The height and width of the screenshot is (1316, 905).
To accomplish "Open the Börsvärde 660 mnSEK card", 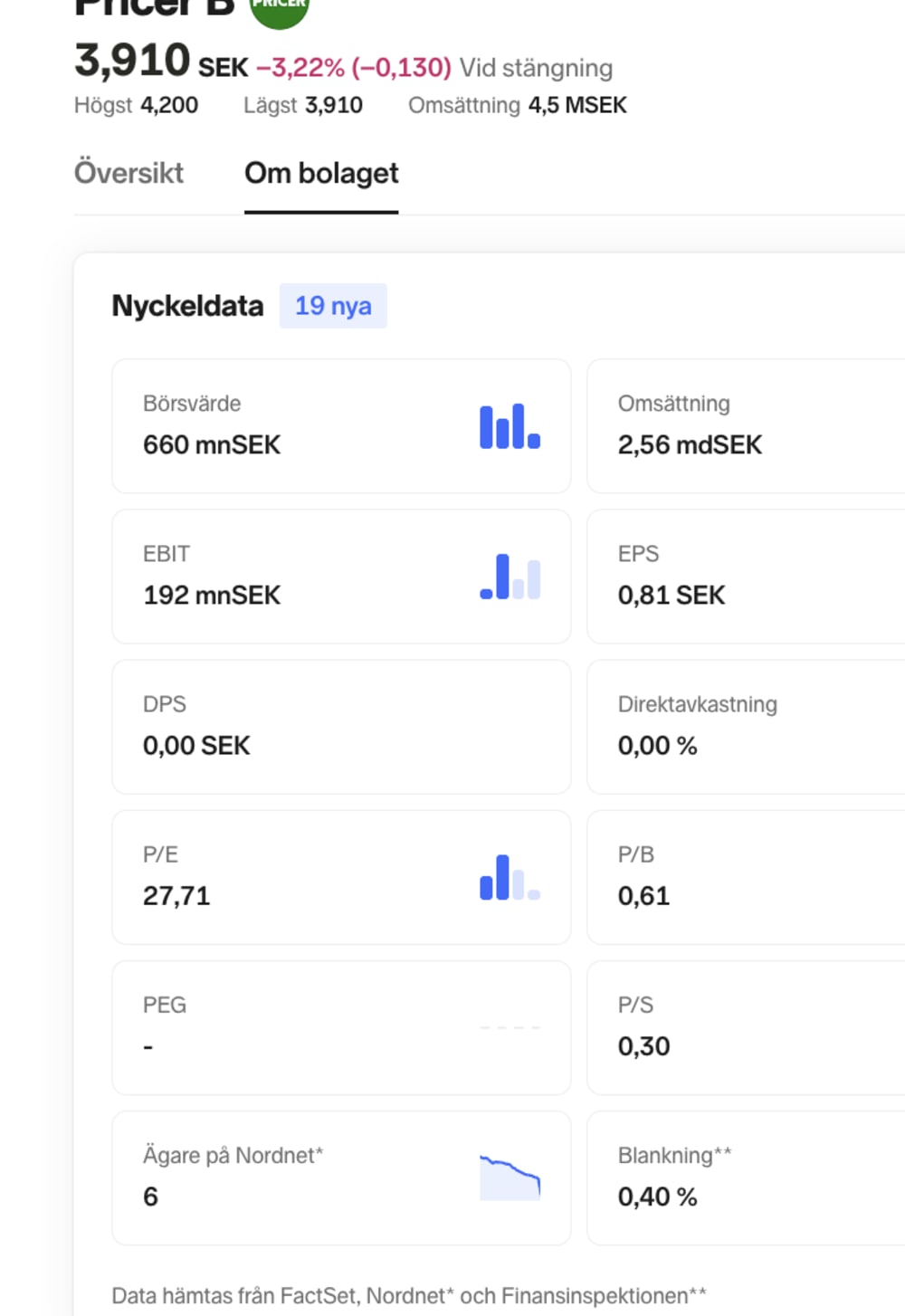I will pos(341,426).
